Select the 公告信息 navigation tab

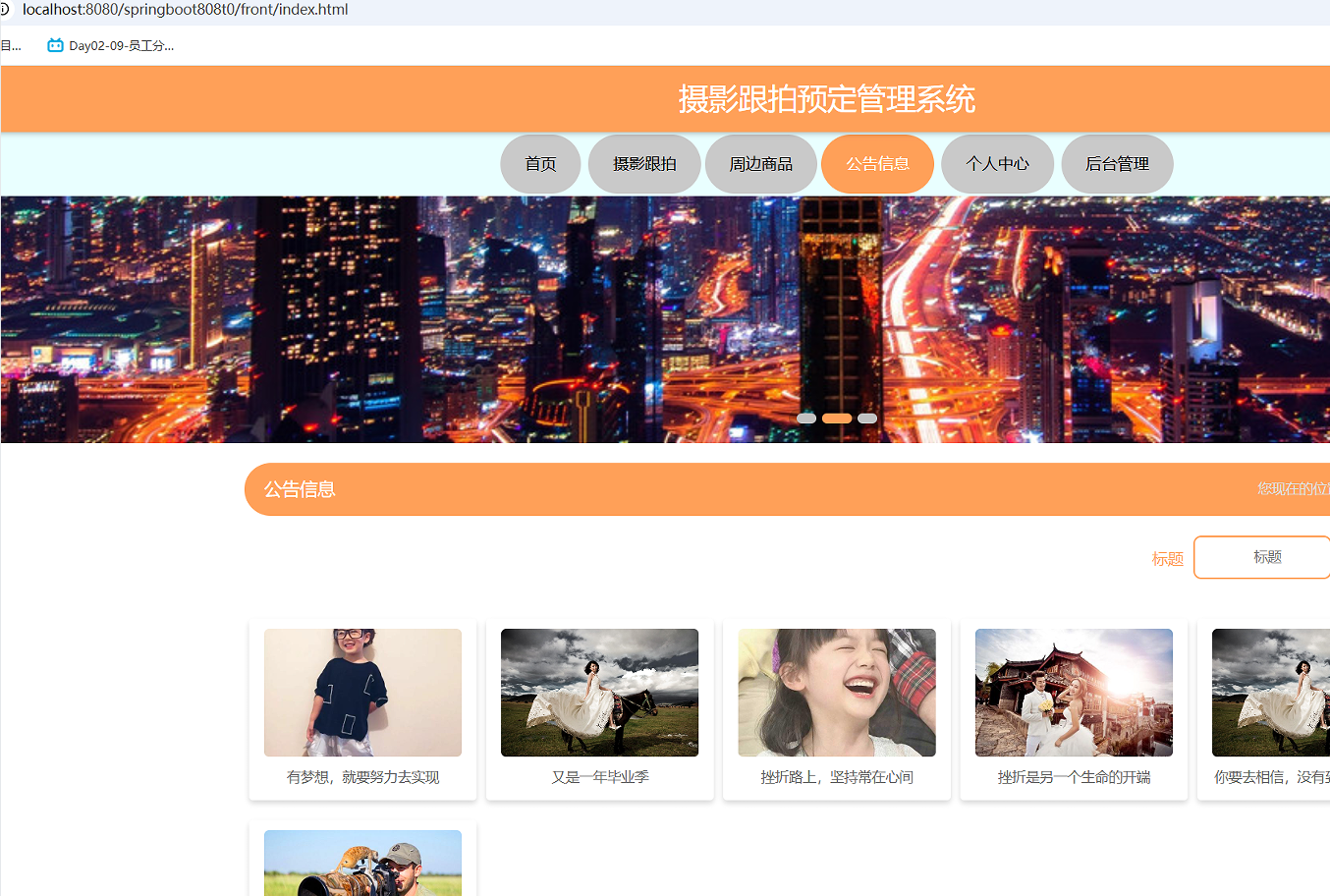point(877,164)
